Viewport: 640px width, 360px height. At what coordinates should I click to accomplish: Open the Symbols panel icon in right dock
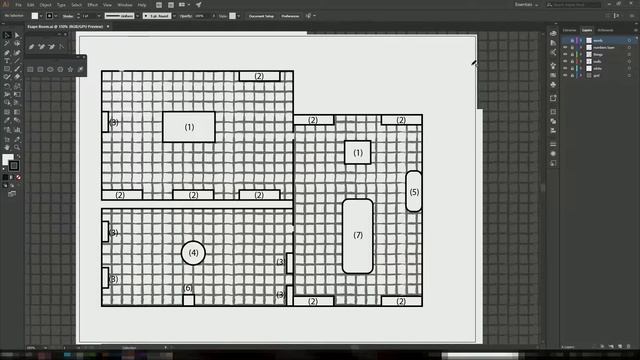click(x=553, y=84)
